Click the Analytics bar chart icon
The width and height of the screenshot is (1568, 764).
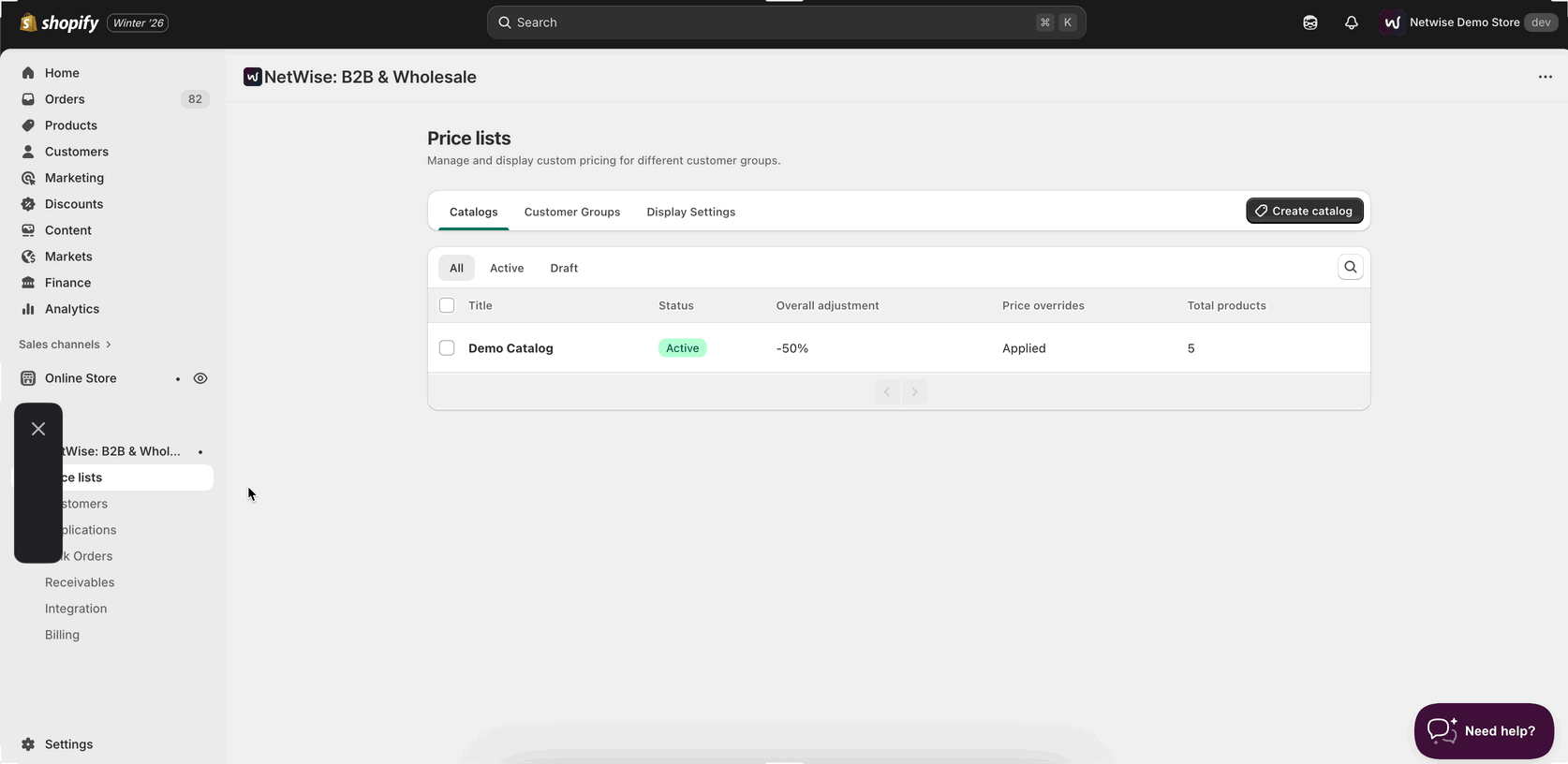pyautogui.click(x=28, y=309)
